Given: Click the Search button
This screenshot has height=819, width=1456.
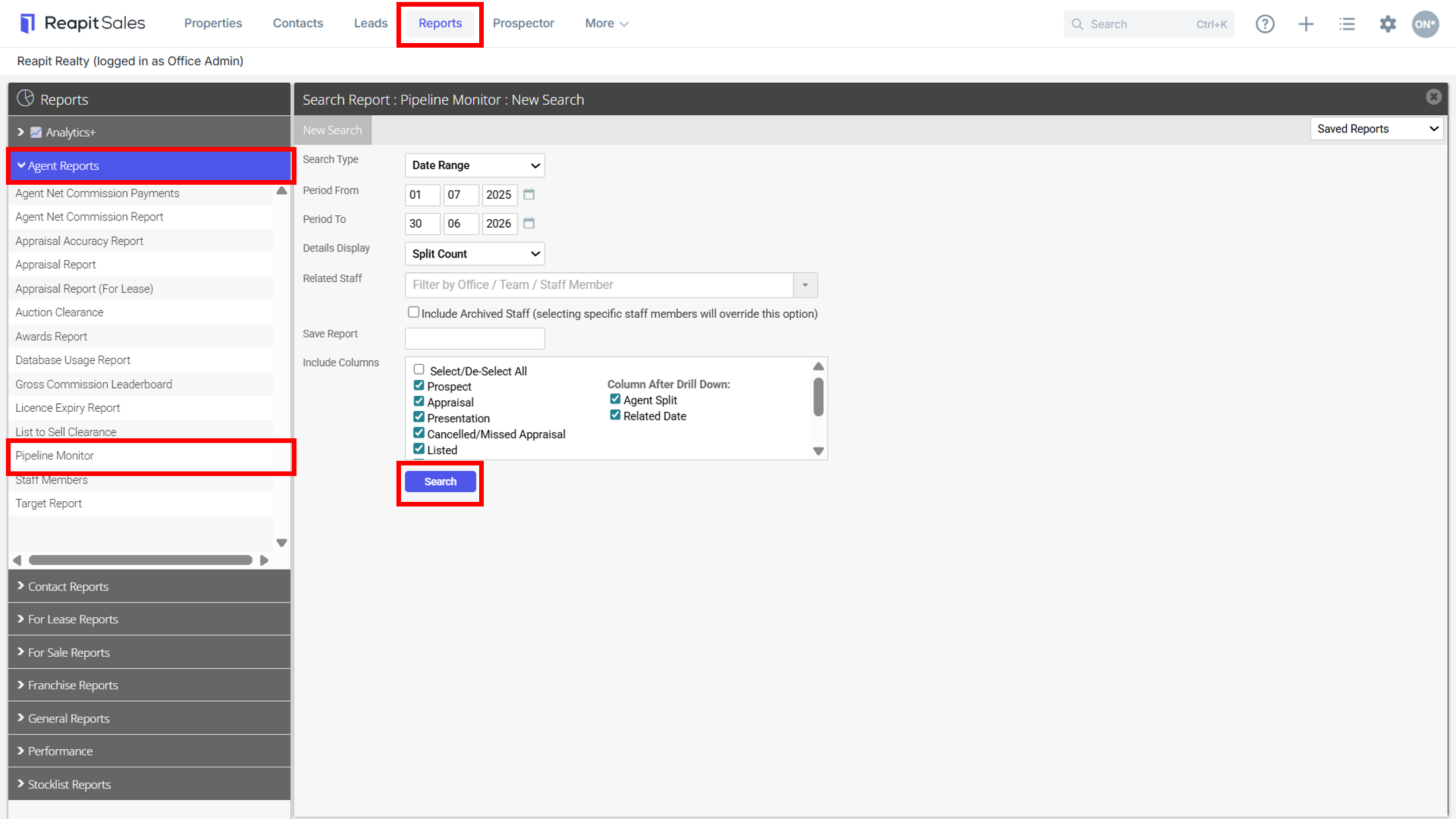Looking at the screenshot, I should click(x=440, y=481).
